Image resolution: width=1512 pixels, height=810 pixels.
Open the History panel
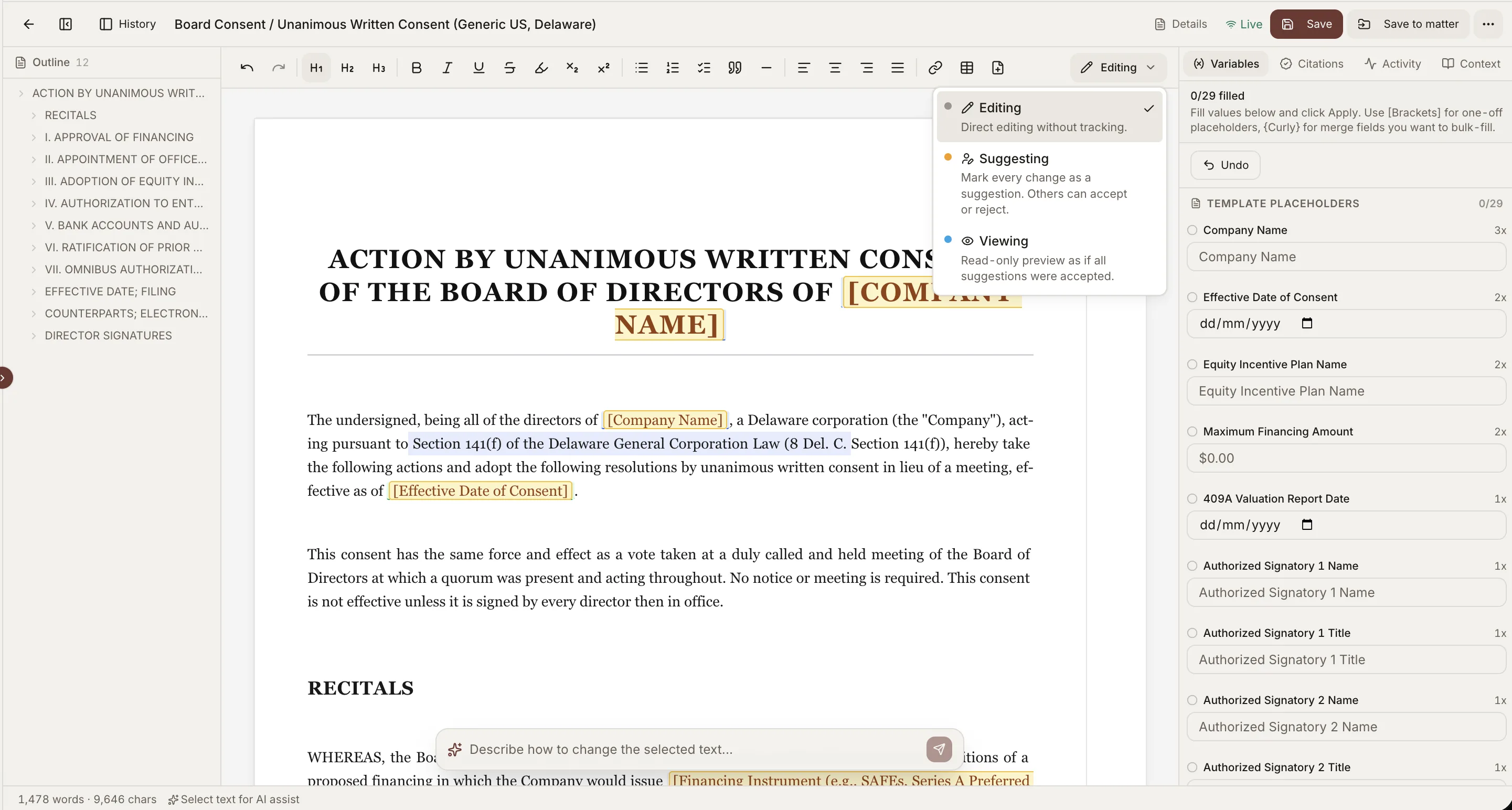pos(128,24)
